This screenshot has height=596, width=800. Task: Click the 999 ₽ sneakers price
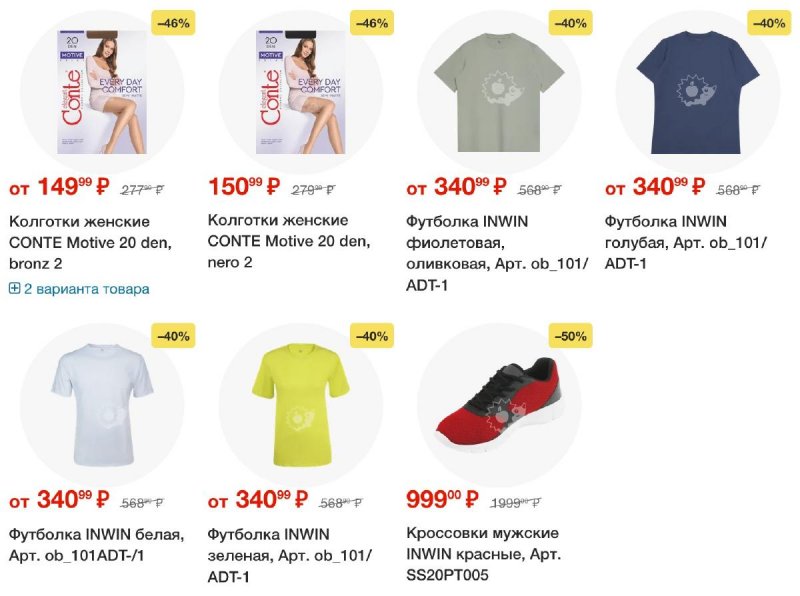pos(442,499)
